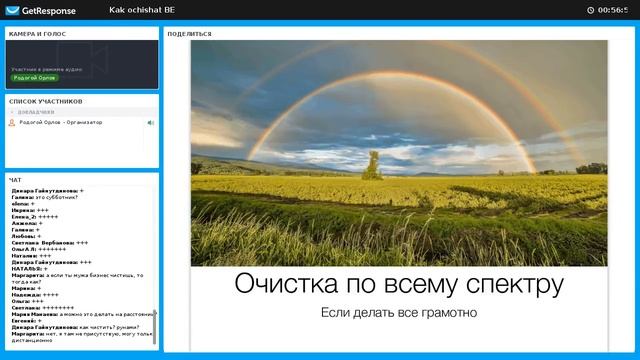Click Маргарита's reply 'нет, я там не присутствую'
The image size is (640, 360).
82,337
